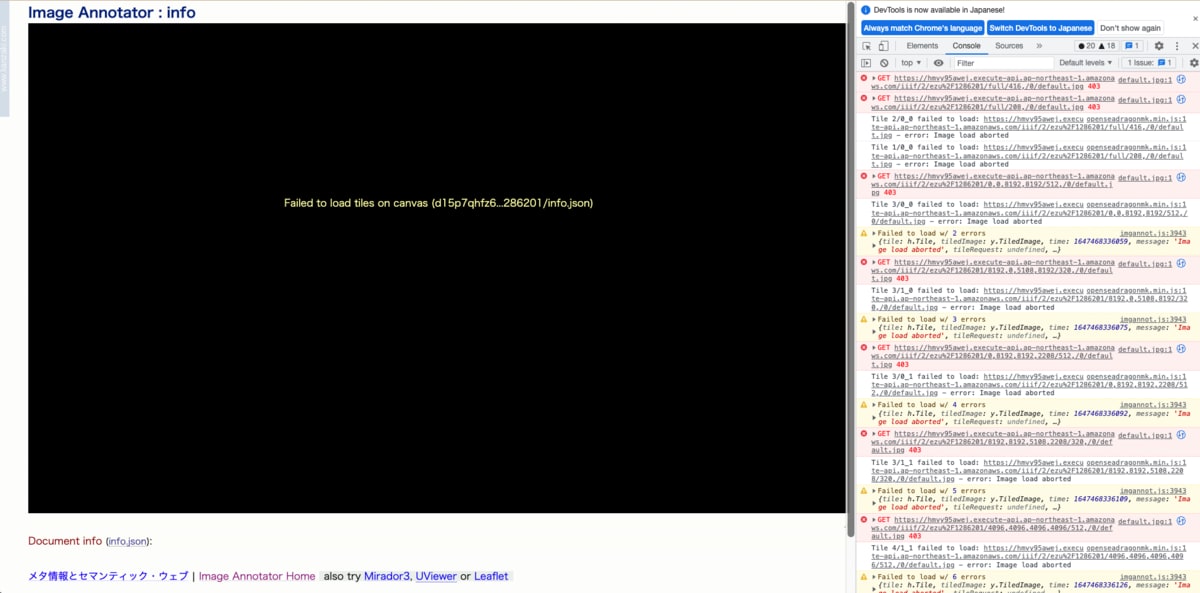Click the warning icon on 'w/ 5 errors' row

(864, 491)
